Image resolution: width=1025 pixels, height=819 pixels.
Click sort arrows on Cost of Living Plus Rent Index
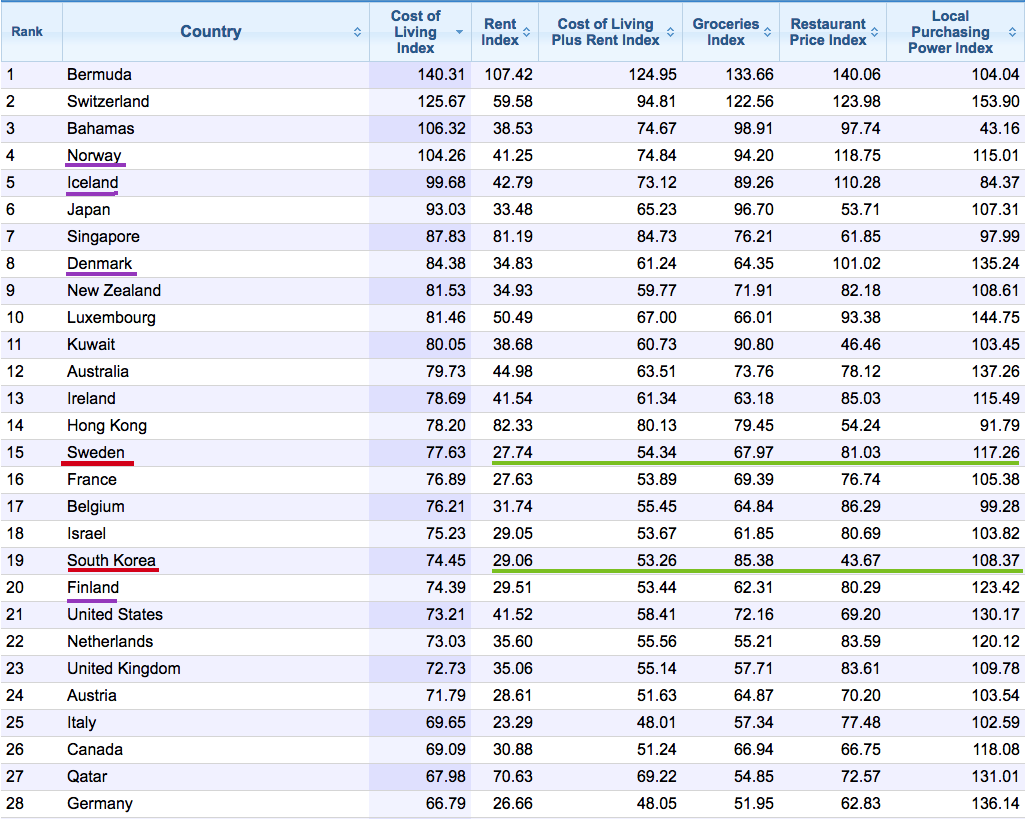click(x=670, y=31)
